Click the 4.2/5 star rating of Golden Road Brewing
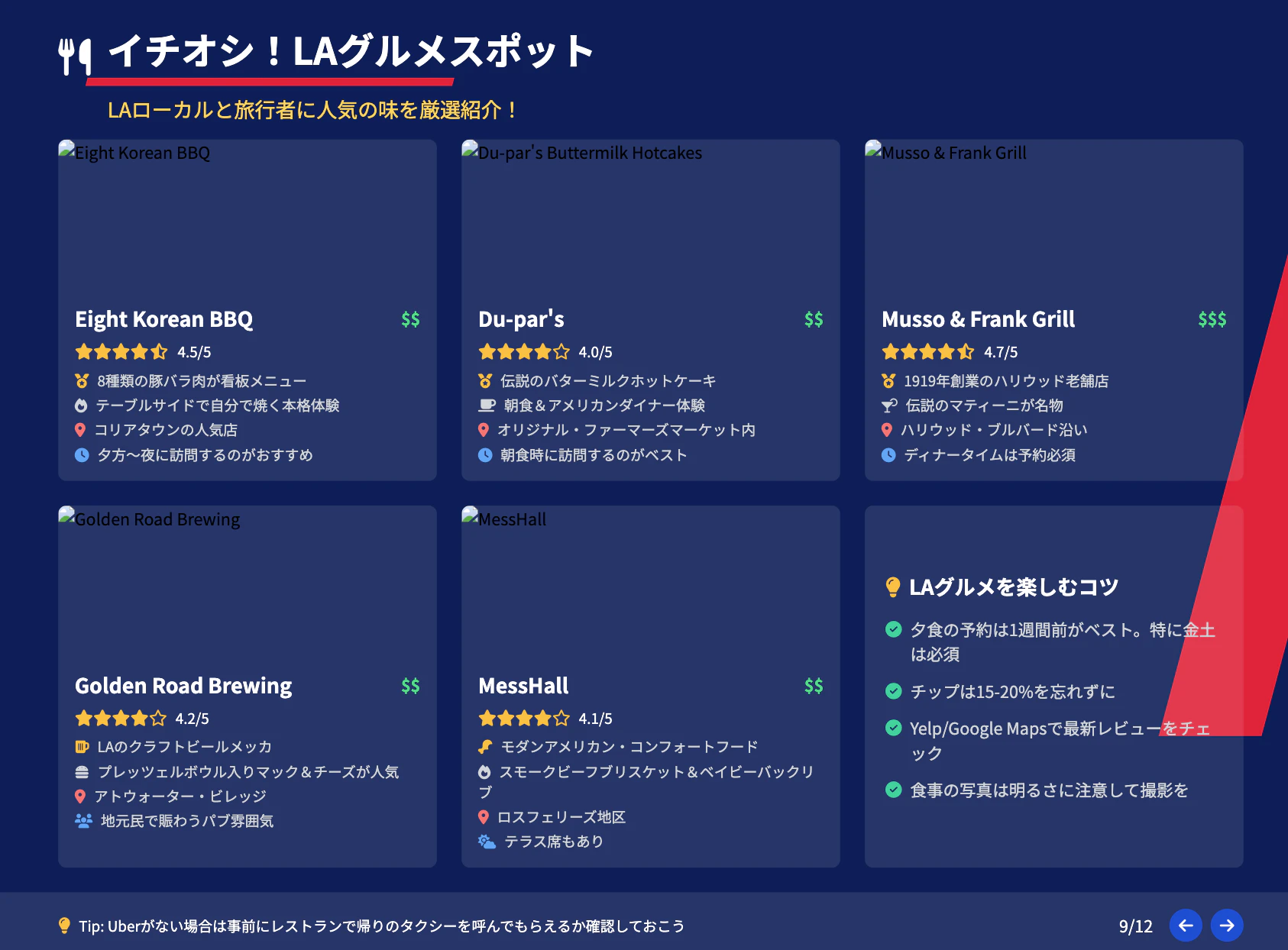Image resolution: width=1288 pixels, height=950 pixels. pos(142,719)
